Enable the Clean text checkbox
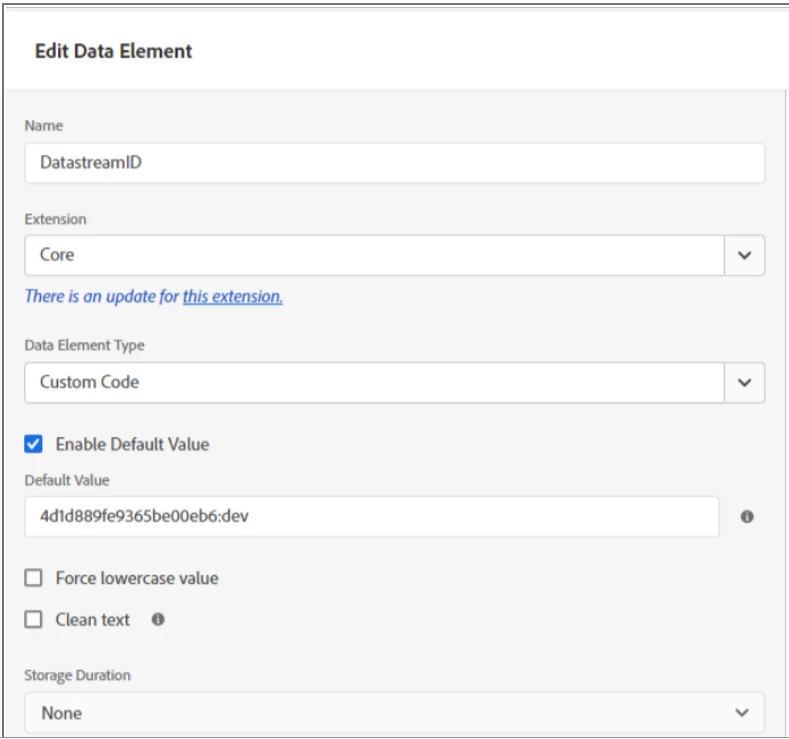 [x=34, y=620]
